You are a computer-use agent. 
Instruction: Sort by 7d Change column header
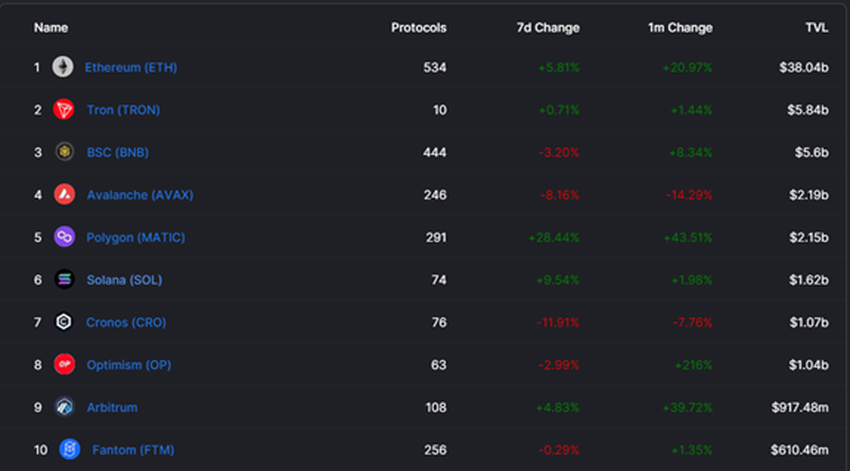[547, 28]
